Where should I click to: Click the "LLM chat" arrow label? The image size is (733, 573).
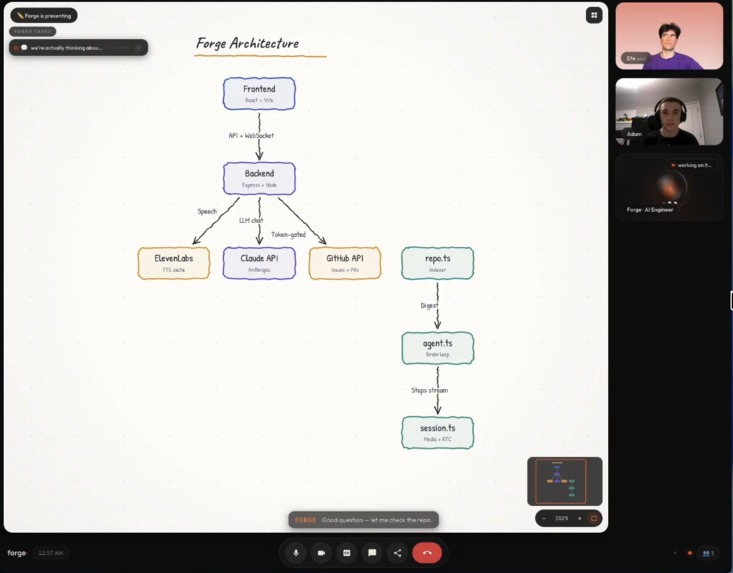[x=251, y=220]
